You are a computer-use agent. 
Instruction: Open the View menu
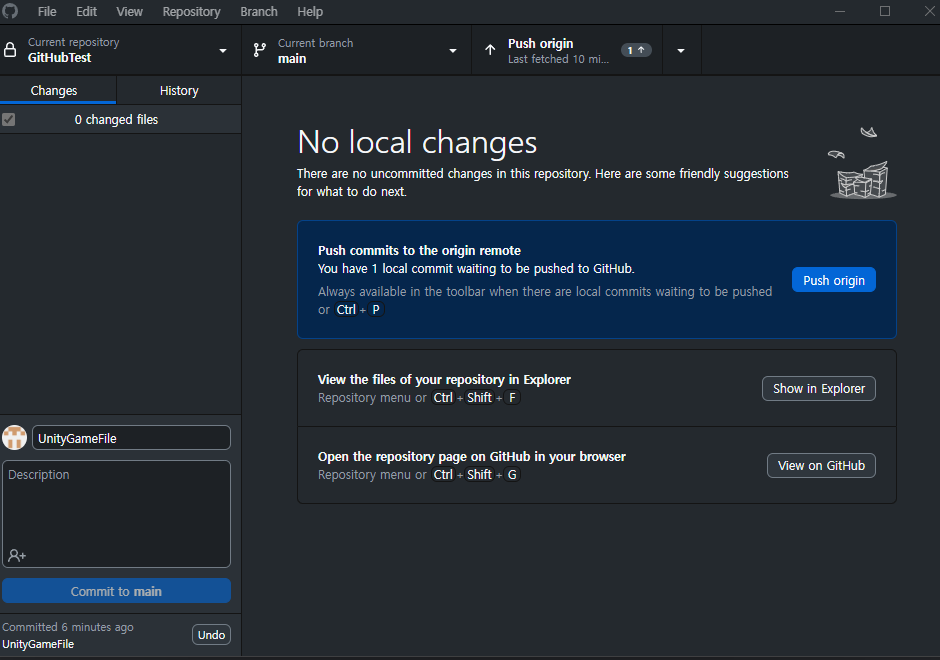pos(129,11)
